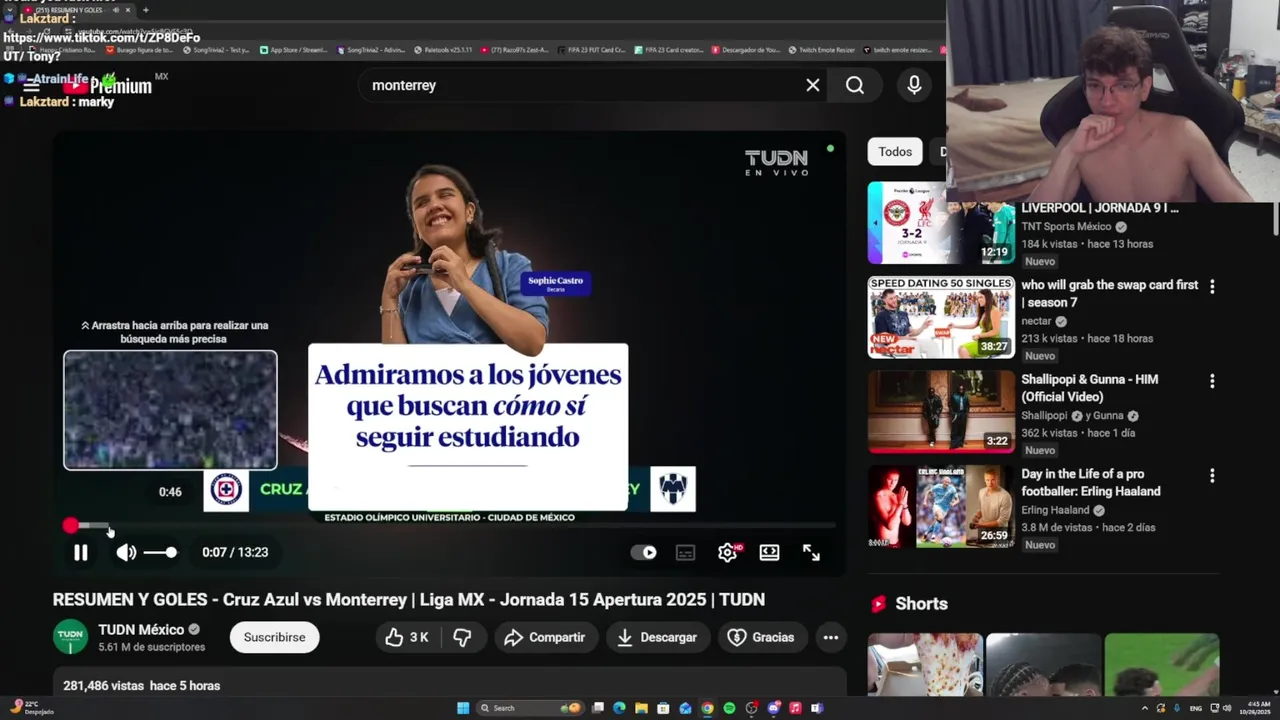
Task: Download the video via Descargar
Action: [657, 637]
